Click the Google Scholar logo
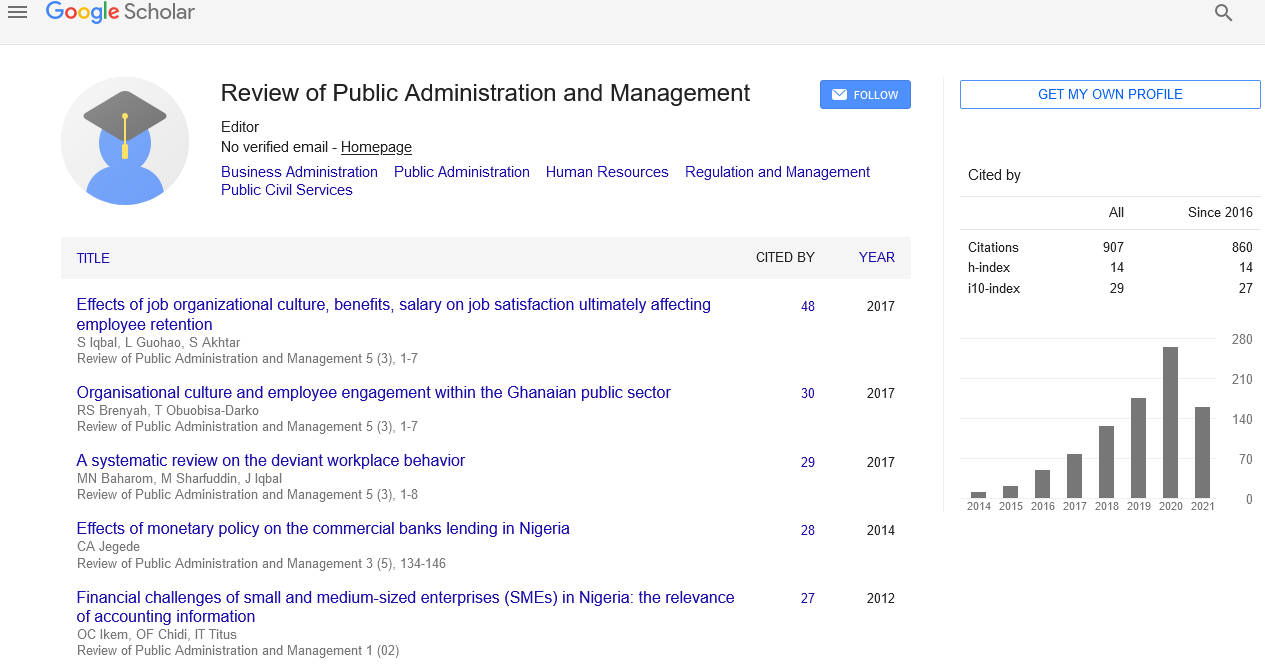The height and width of the screenshot is (667, 1265). [x=120, y=13]
